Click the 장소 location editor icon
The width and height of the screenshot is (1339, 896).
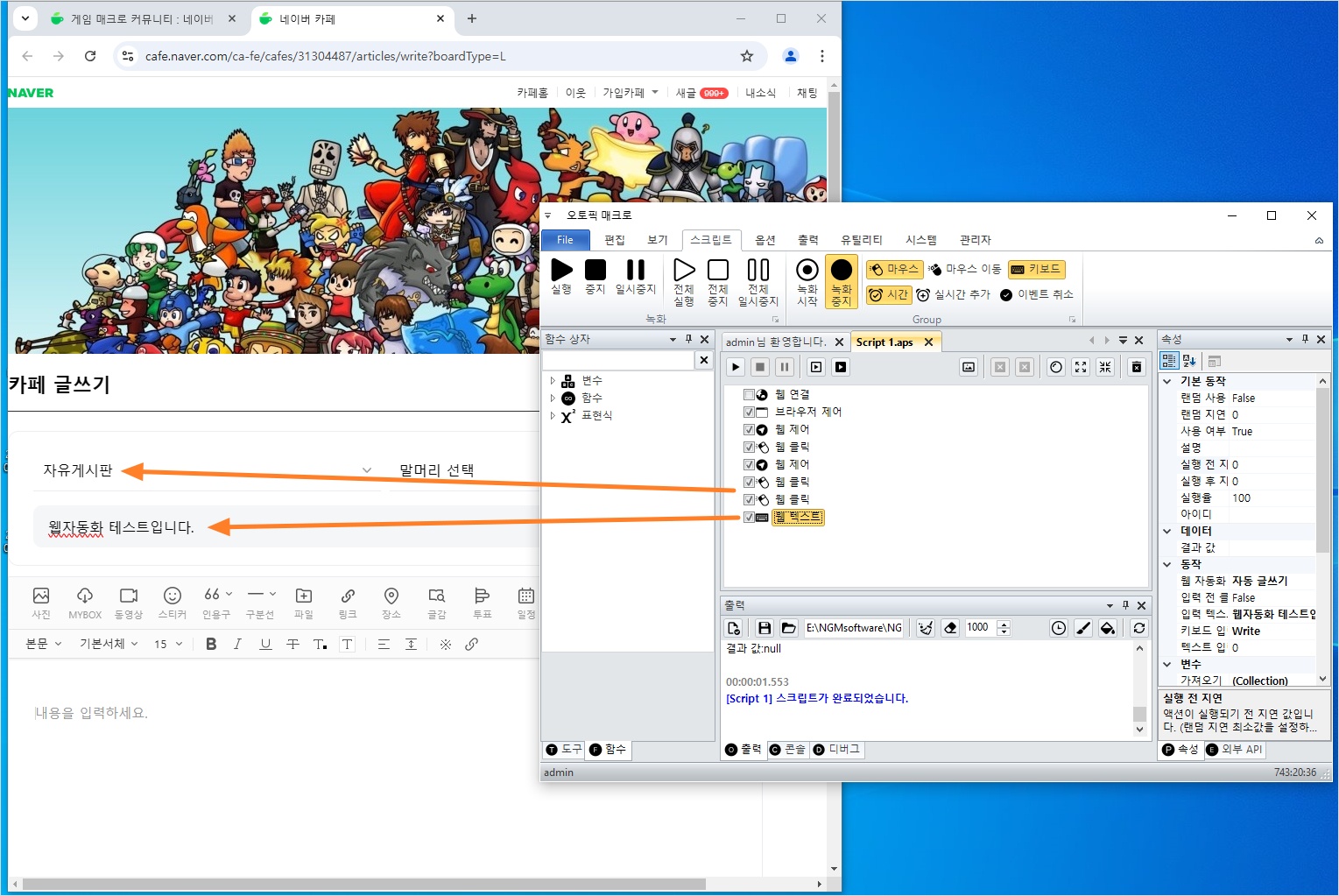[x=391, y=603]
